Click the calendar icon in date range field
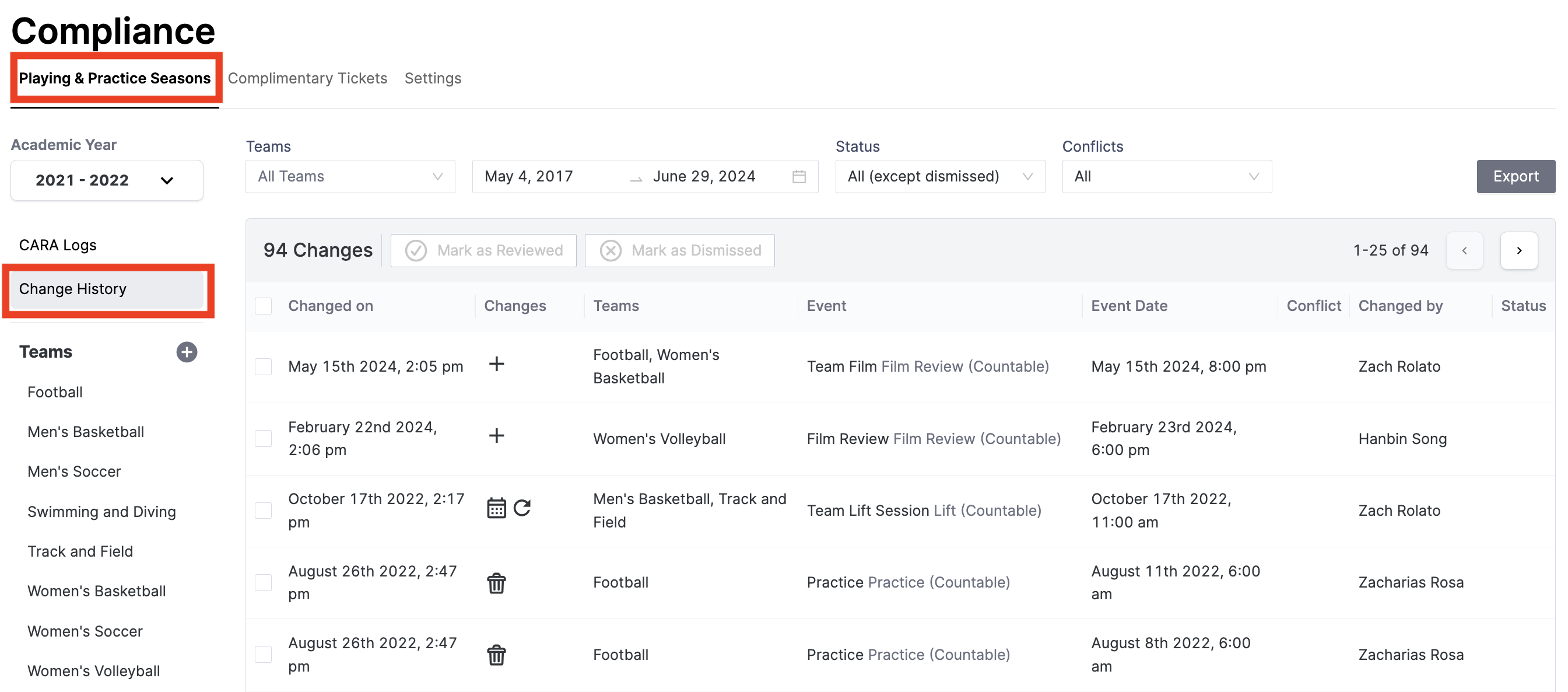Viewport: 1568px width, 692px height. (799, 177)
